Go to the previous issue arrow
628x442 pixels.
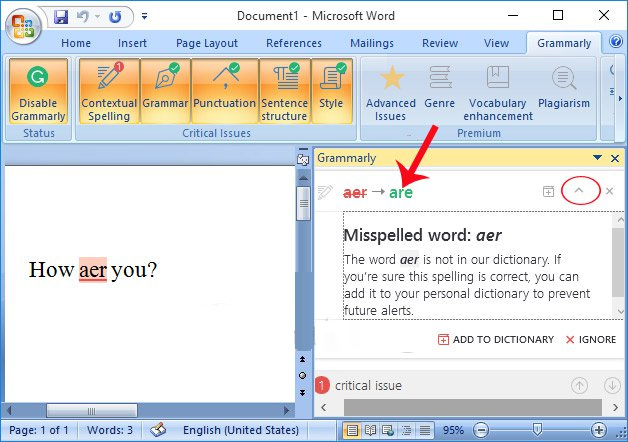click(579, 386)
